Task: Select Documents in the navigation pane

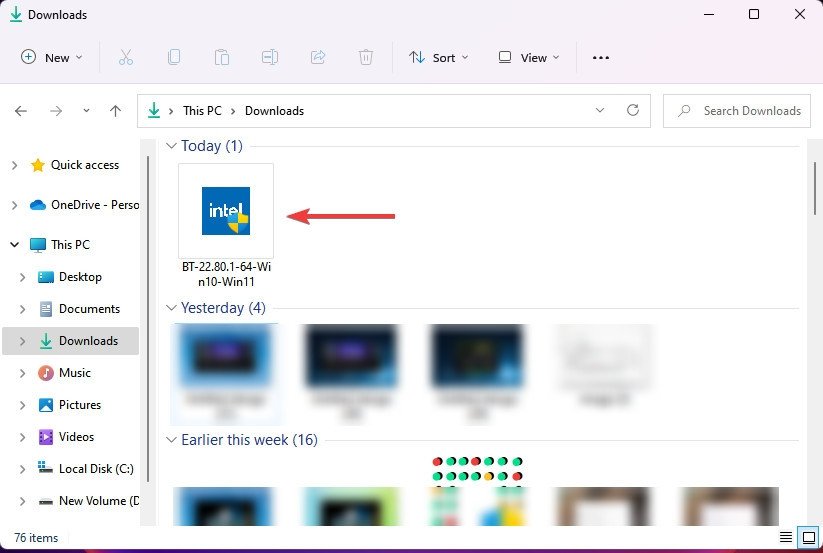Action: point(89,309)
